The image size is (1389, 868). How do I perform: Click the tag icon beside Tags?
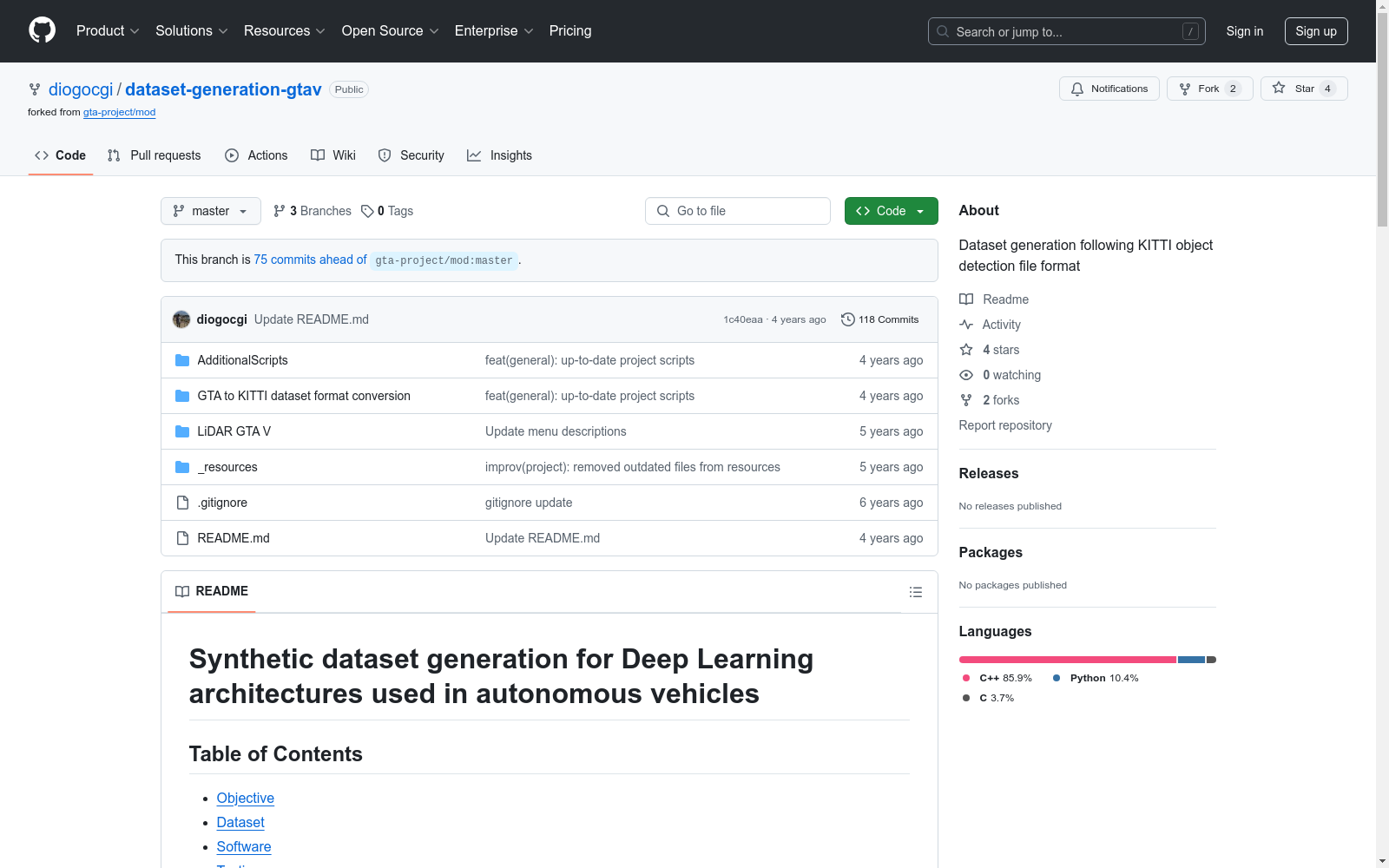[367, 211]
